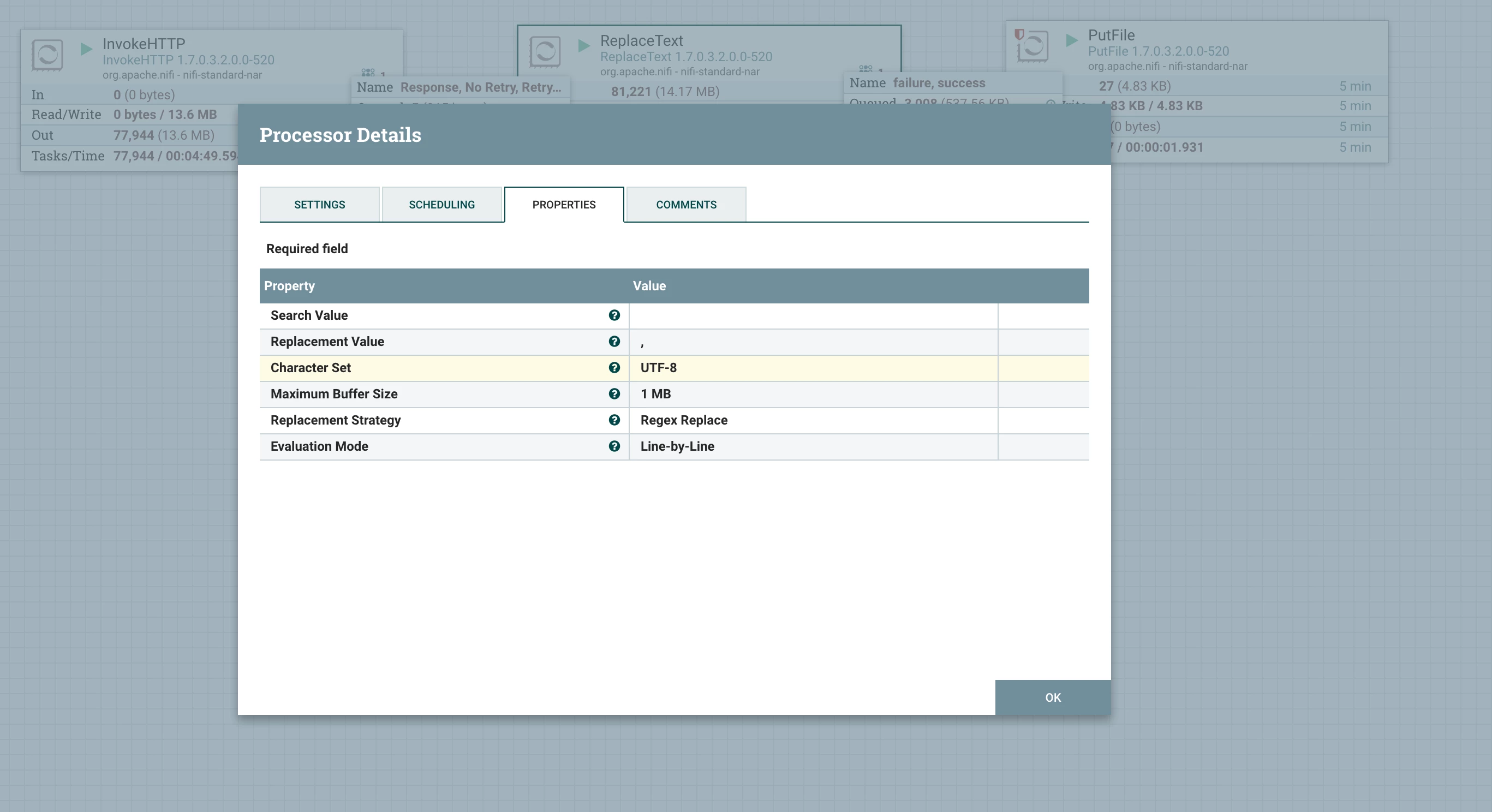Click the Regex Replace strategy value
1492x812 pixels.
[x=683, y=420]
